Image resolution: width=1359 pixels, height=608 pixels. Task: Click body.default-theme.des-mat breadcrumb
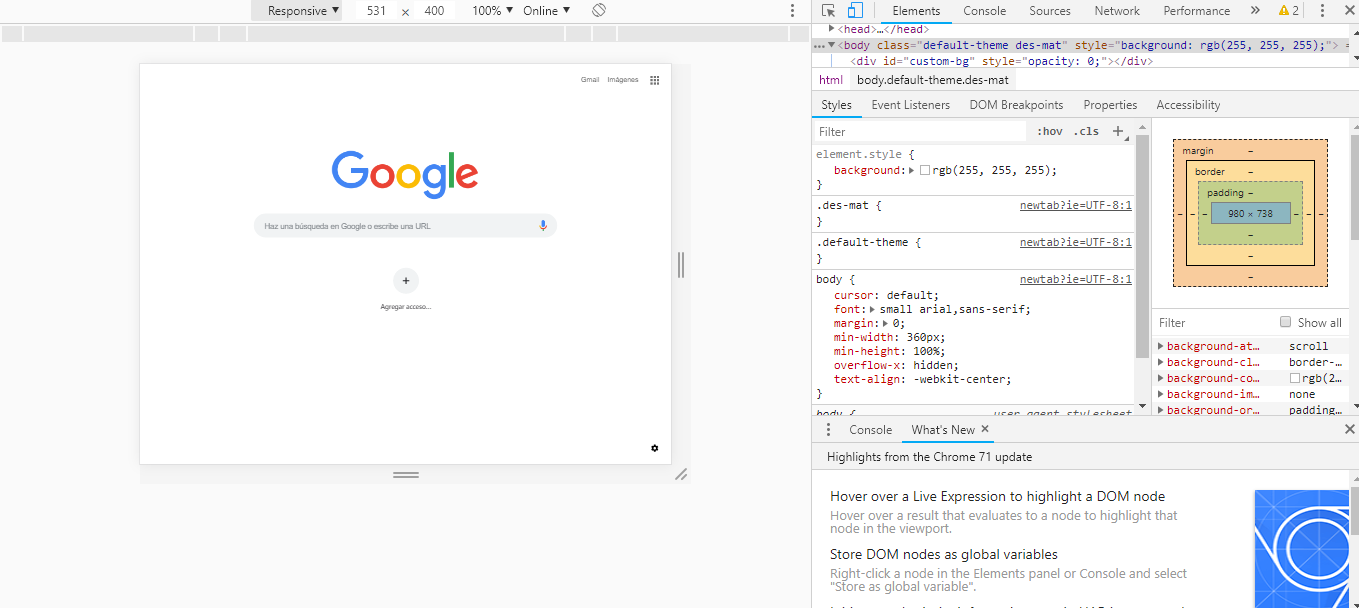[932, 80]
